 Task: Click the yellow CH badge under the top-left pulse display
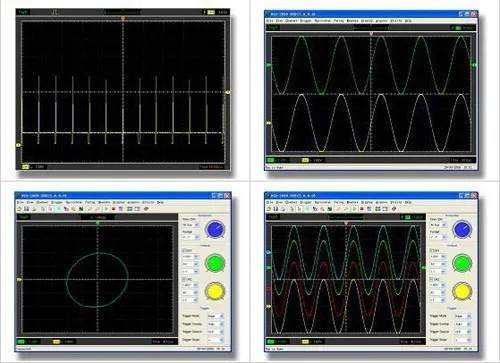tap(26, 167)
